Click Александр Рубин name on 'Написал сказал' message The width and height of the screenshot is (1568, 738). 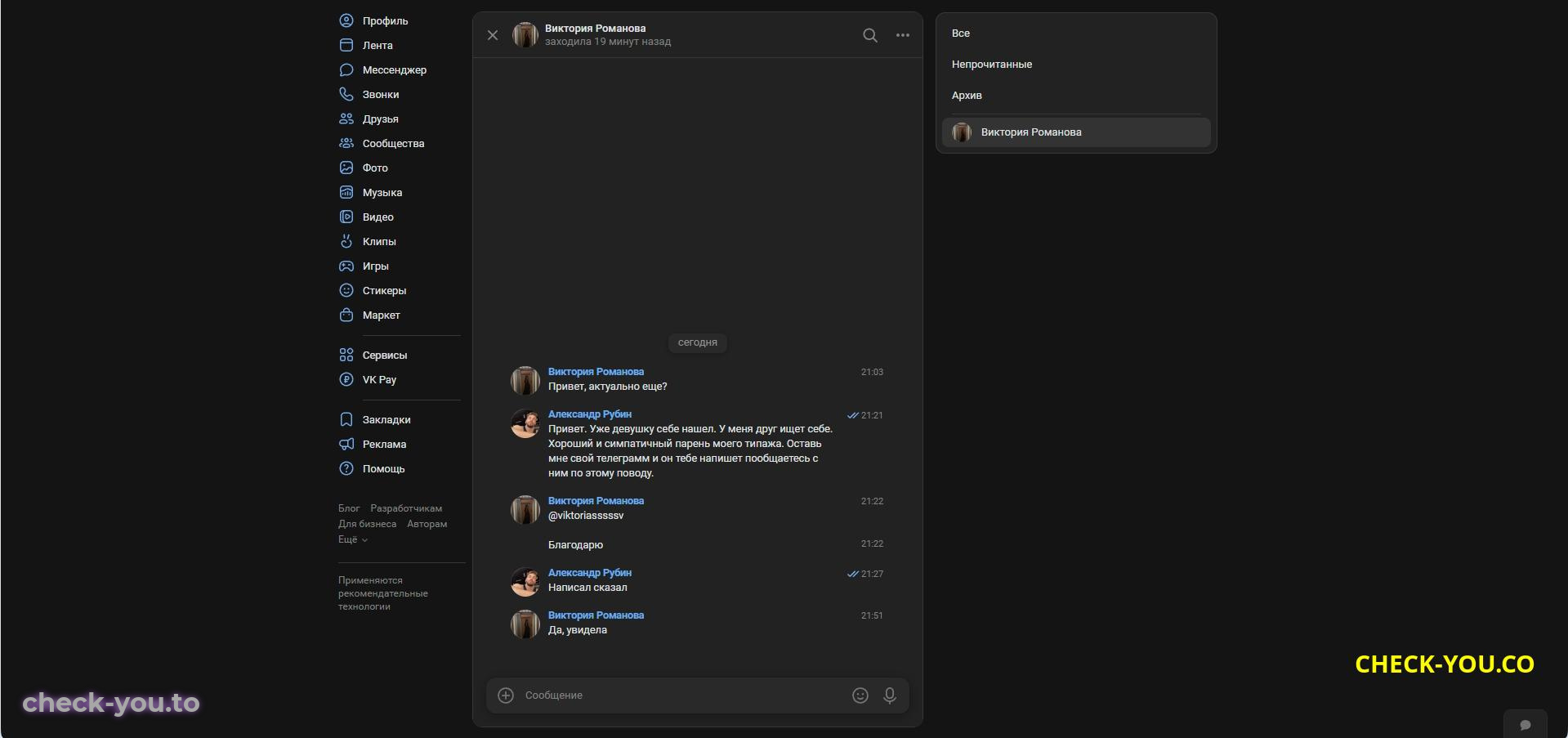coord(590,573)
